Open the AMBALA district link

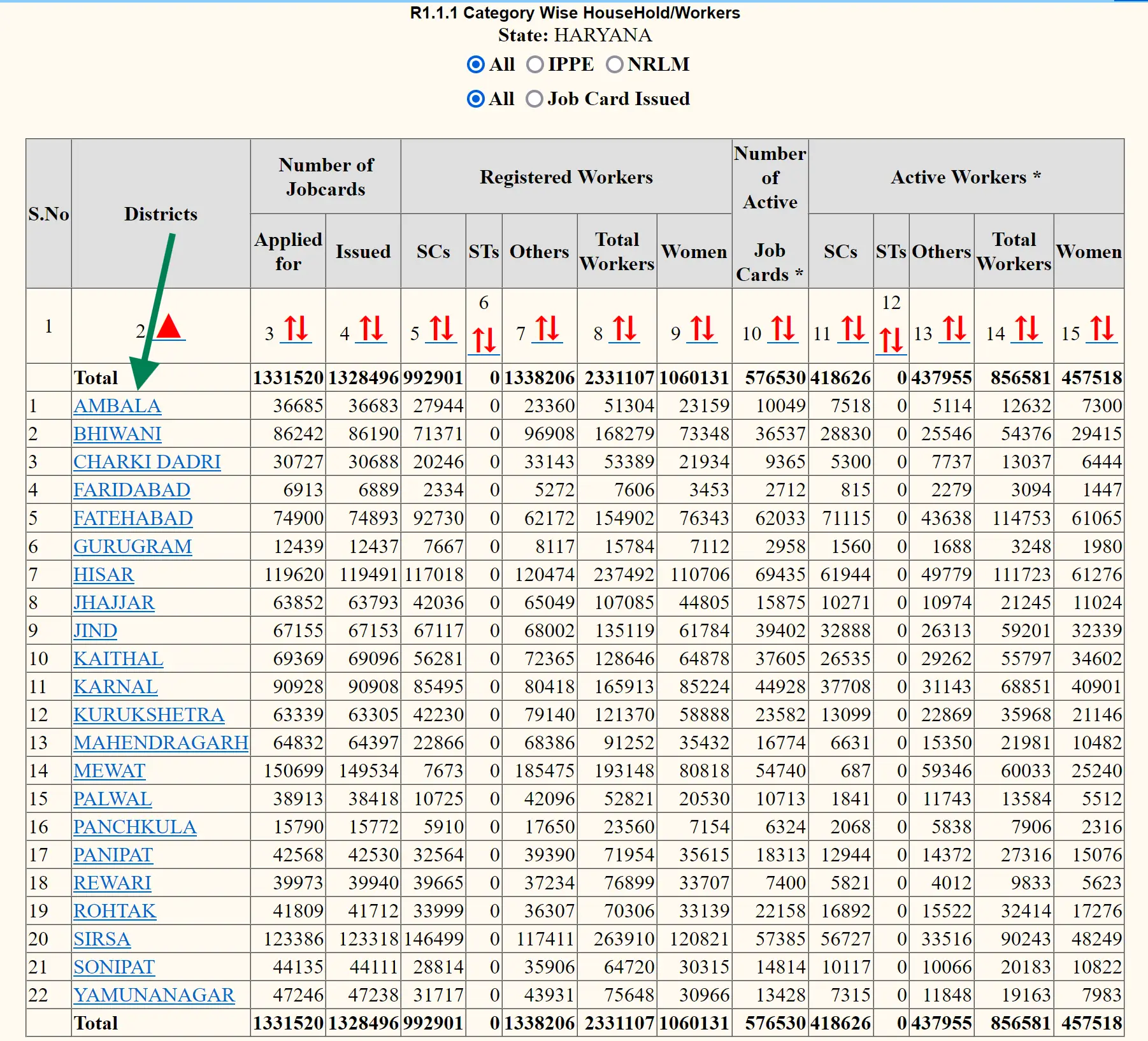pos(117,406)
